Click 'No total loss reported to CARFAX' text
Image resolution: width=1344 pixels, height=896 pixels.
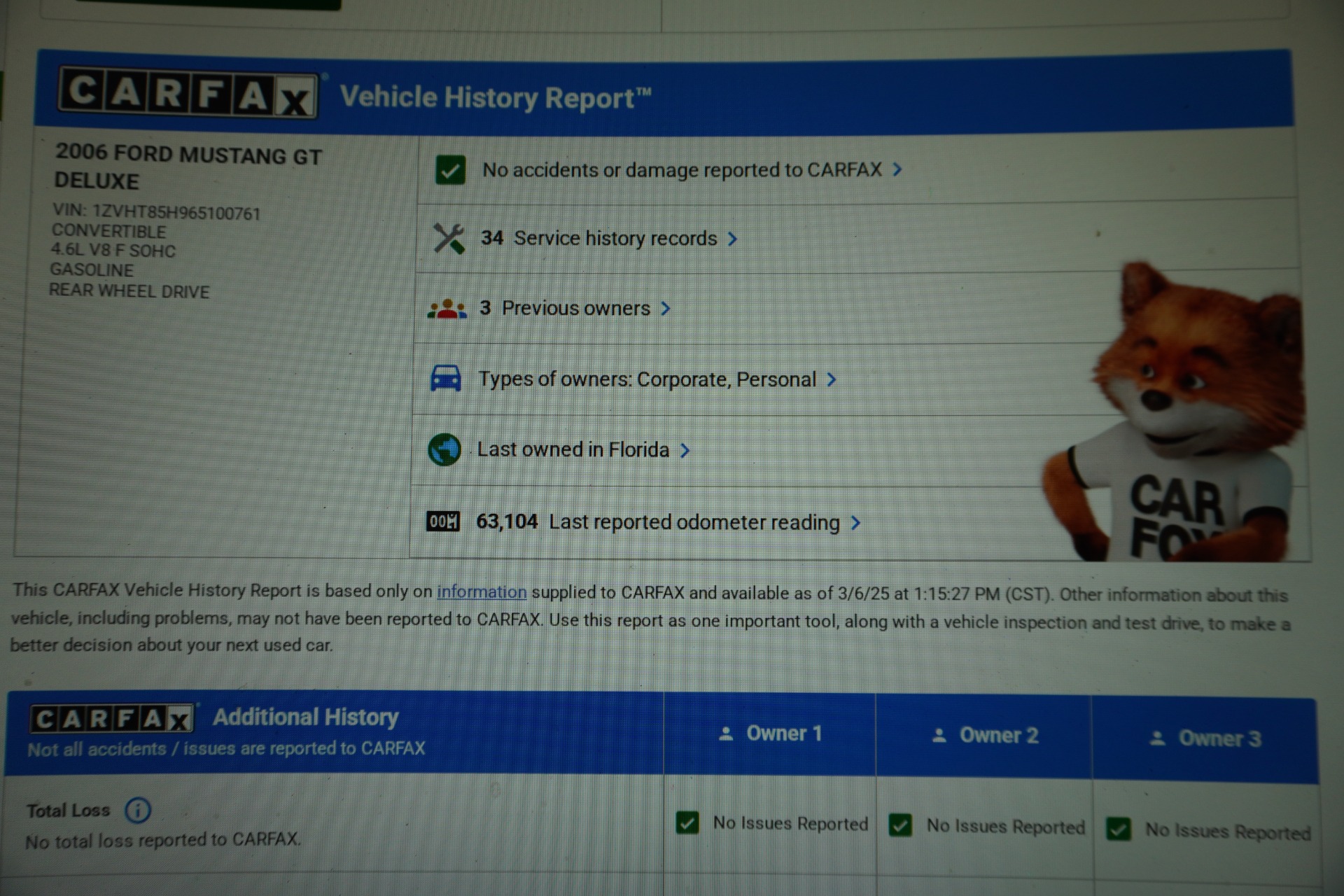click(x=163, y=840)
